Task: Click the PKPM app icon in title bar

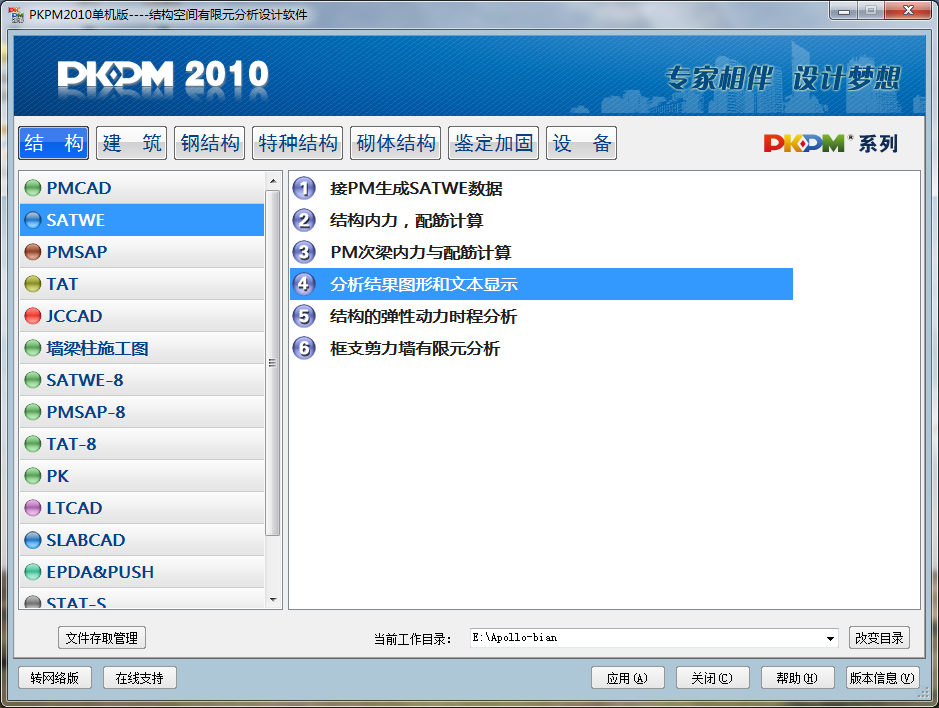Action: 16,14
